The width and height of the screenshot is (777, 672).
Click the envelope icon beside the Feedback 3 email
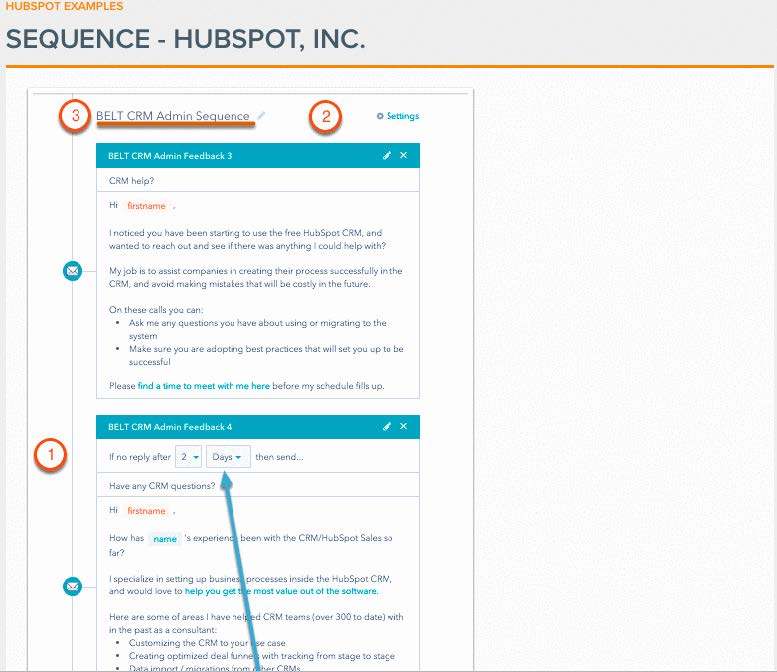coord(72,271)
